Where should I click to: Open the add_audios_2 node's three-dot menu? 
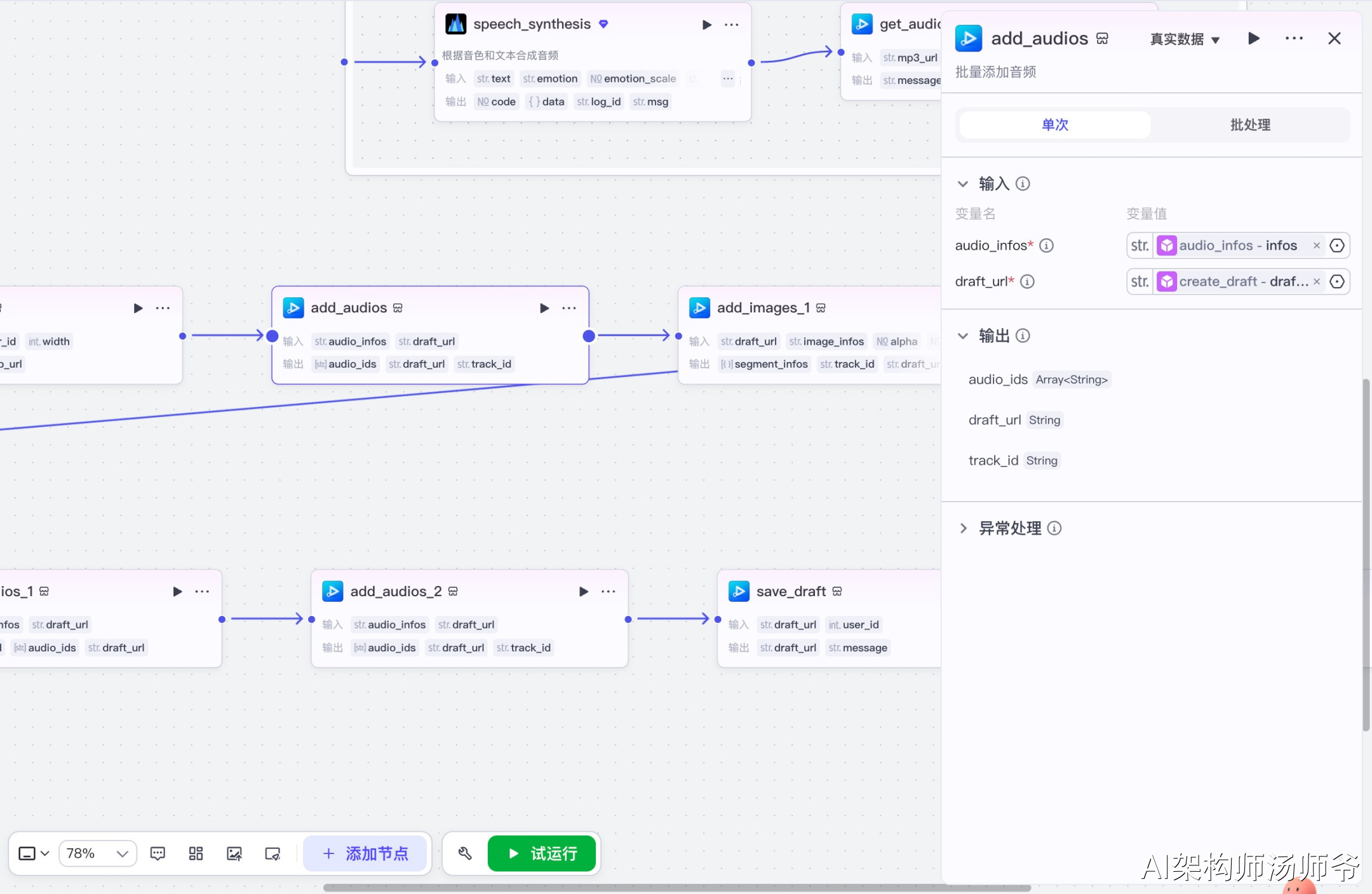[x=608, y=591]
